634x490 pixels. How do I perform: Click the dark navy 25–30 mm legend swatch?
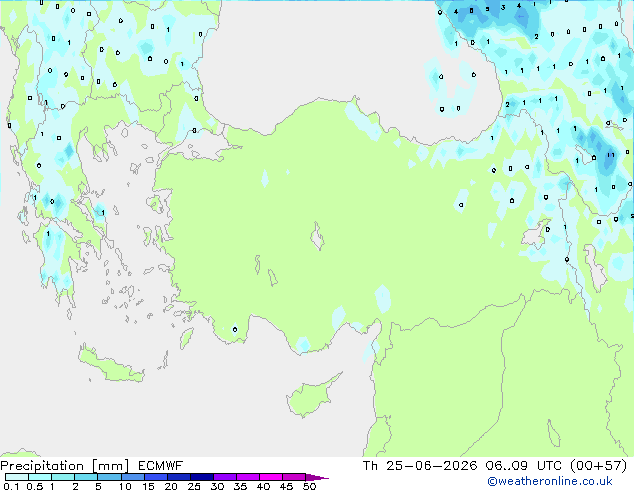point(202,477)
